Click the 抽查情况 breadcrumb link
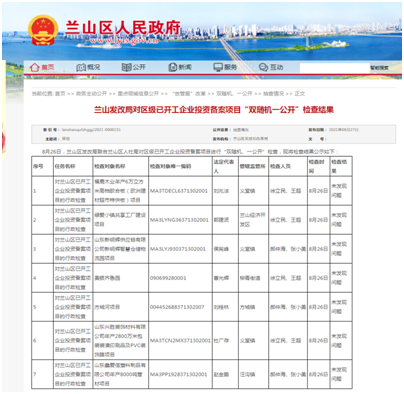This screenshot has width=404, height=394. point(273,94)
